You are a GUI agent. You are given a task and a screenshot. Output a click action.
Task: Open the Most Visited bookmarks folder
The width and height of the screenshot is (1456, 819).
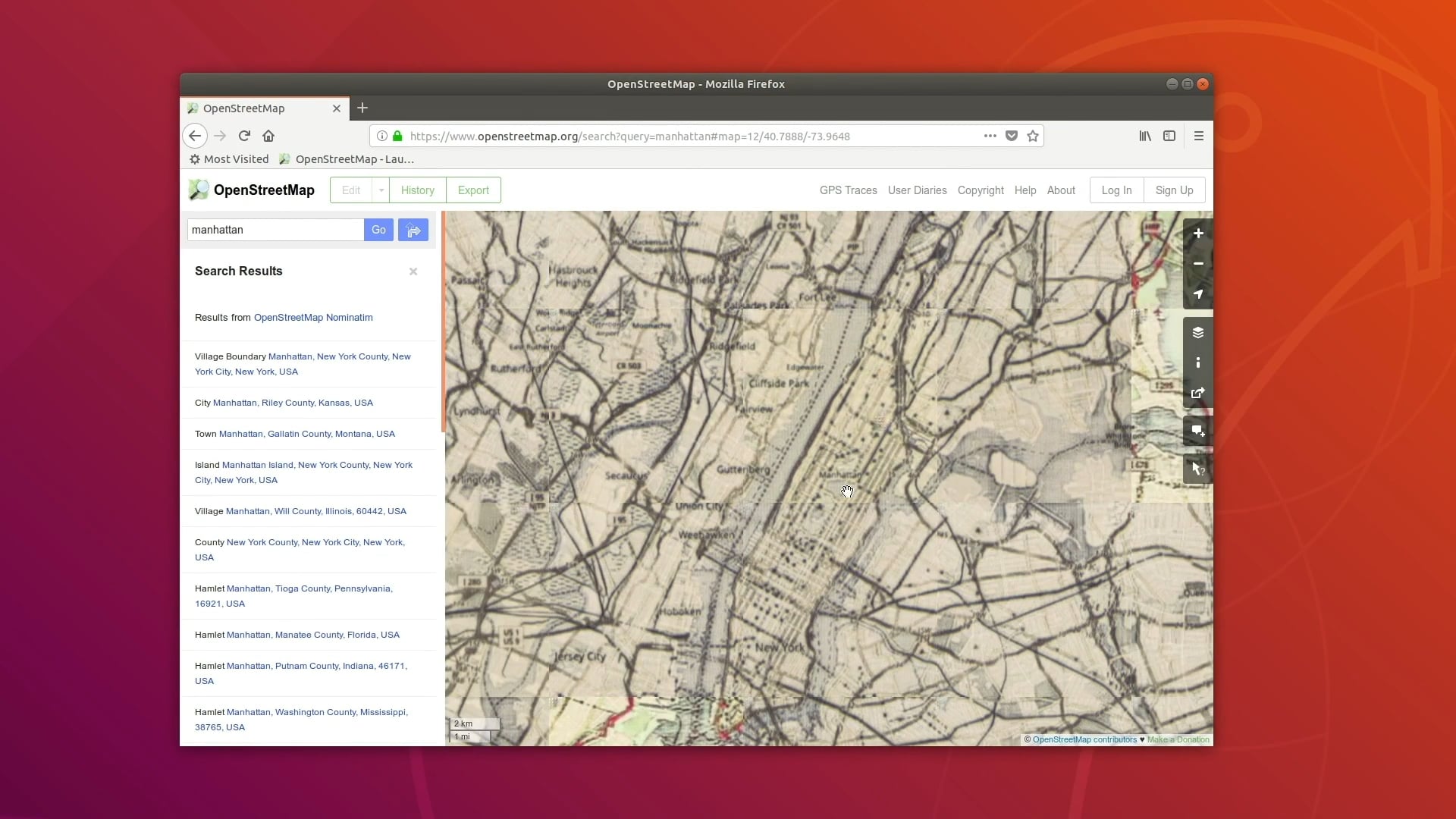coord(228,159)
